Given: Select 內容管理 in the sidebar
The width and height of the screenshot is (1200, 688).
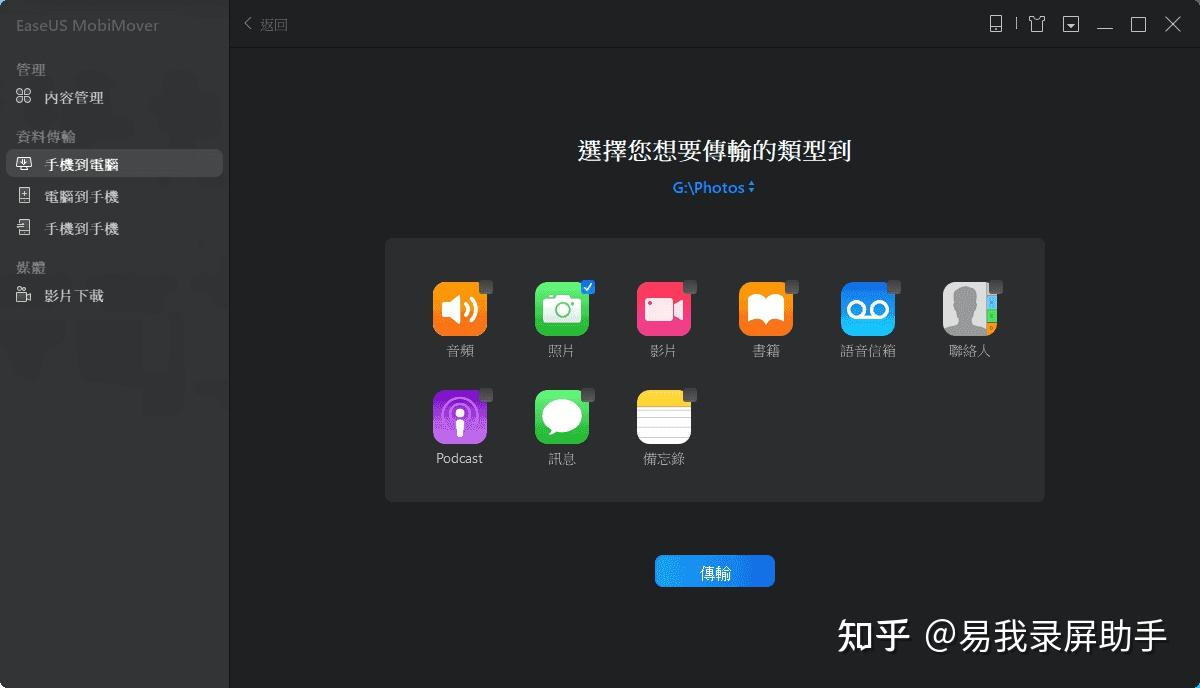Looking at the screenshot, I should [114, 97].
